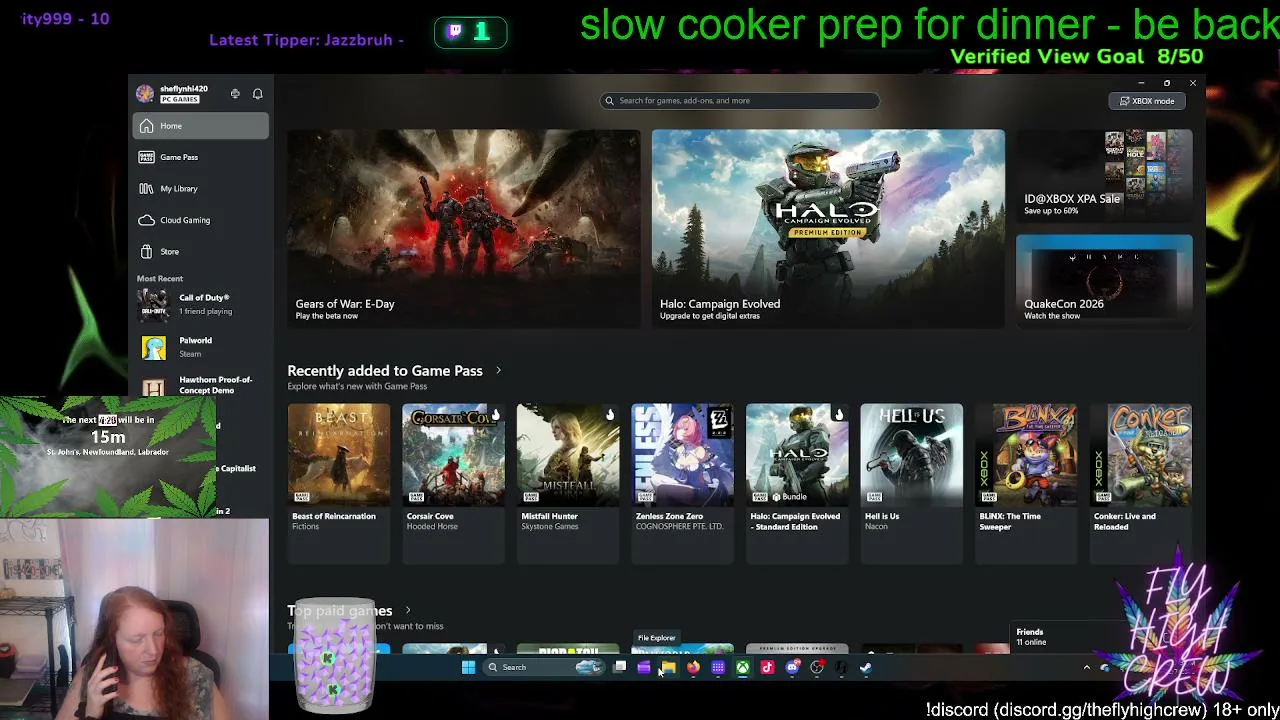Open My Library in the sidebar
The image size is (1280, 720).
200,188
